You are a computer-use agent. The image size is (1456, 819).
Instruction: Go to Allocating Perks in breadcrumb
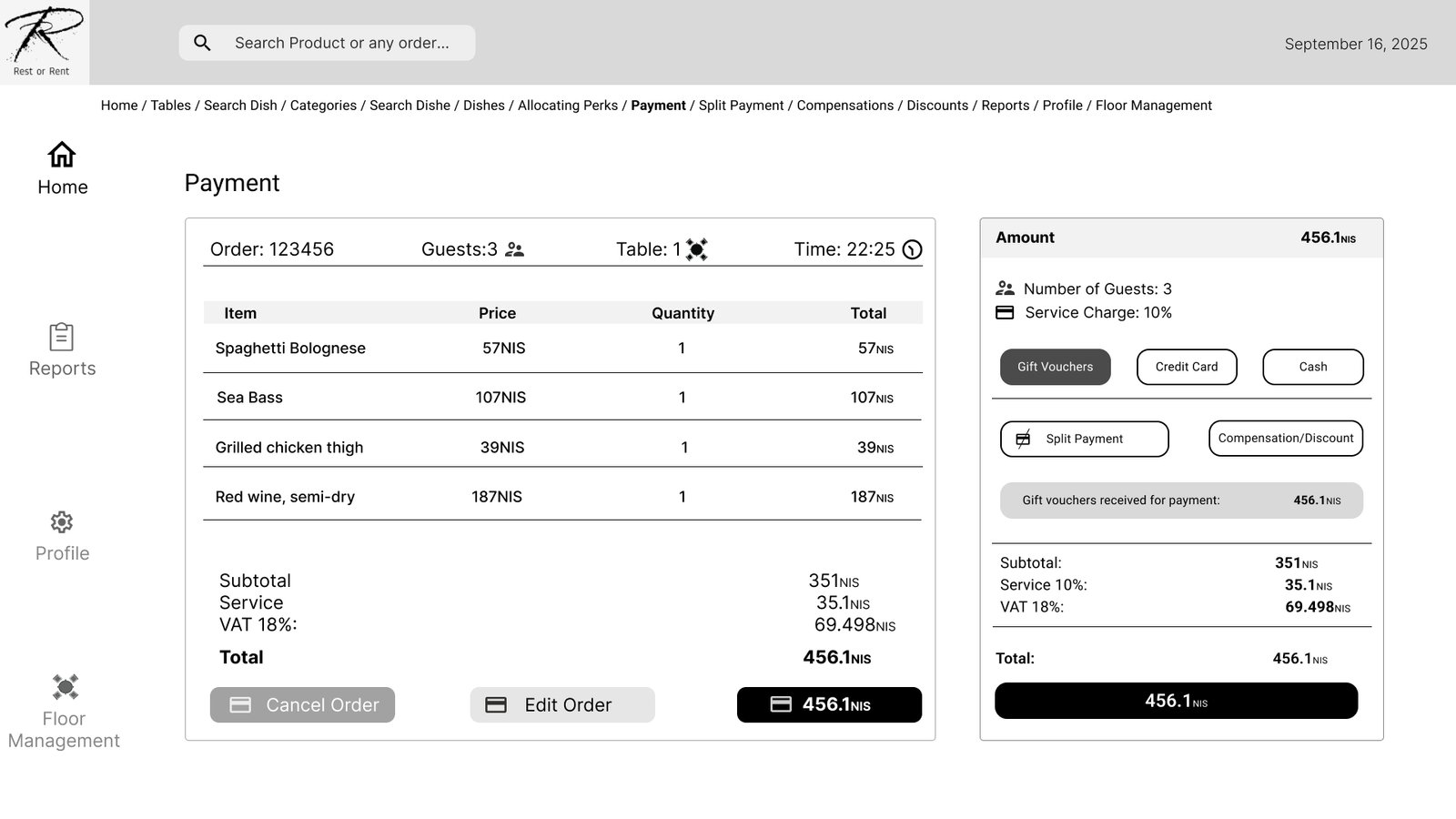point(568,106)
